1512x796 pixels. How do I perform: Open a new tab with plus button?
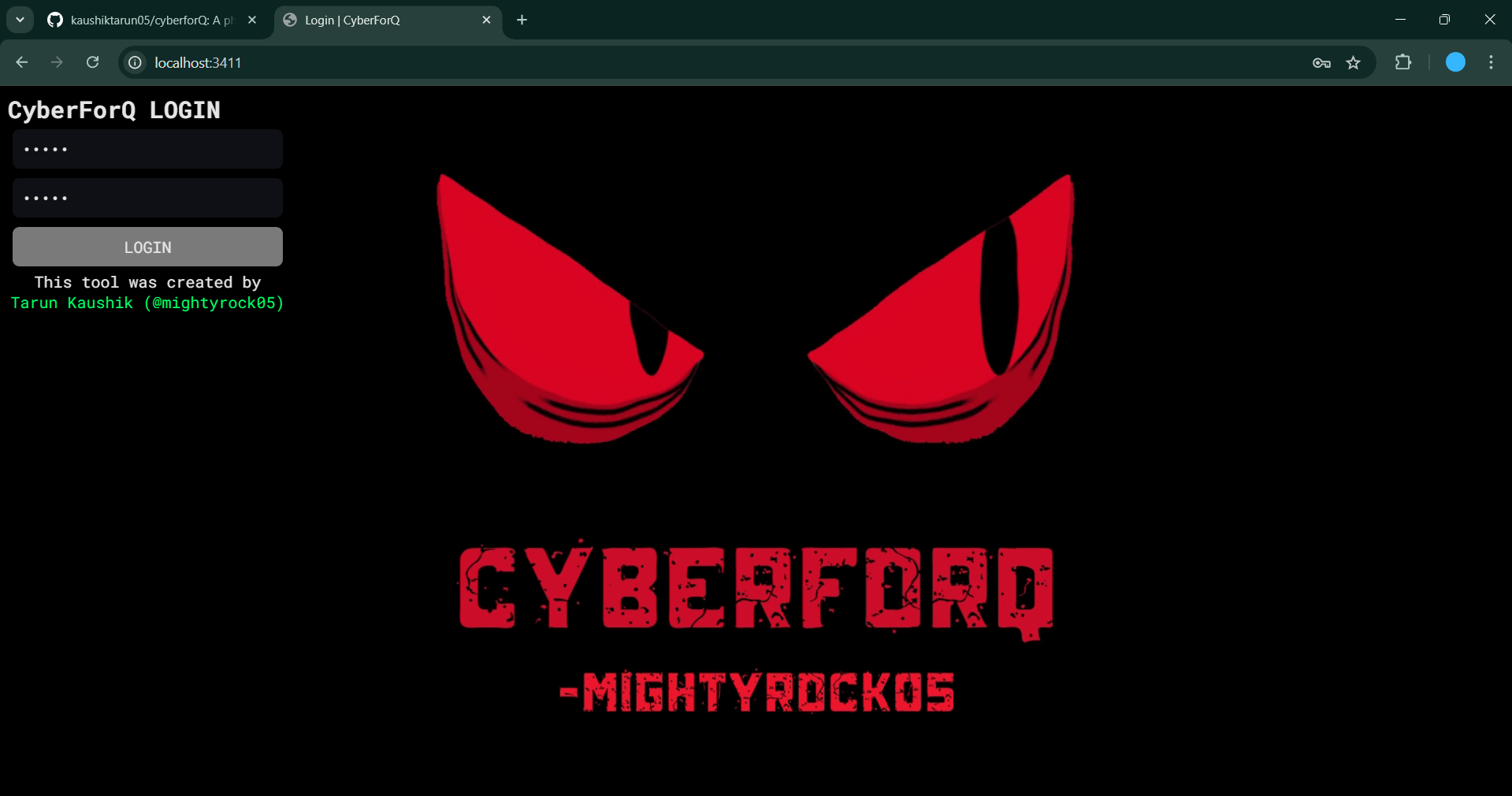click(x=522, y=20)
